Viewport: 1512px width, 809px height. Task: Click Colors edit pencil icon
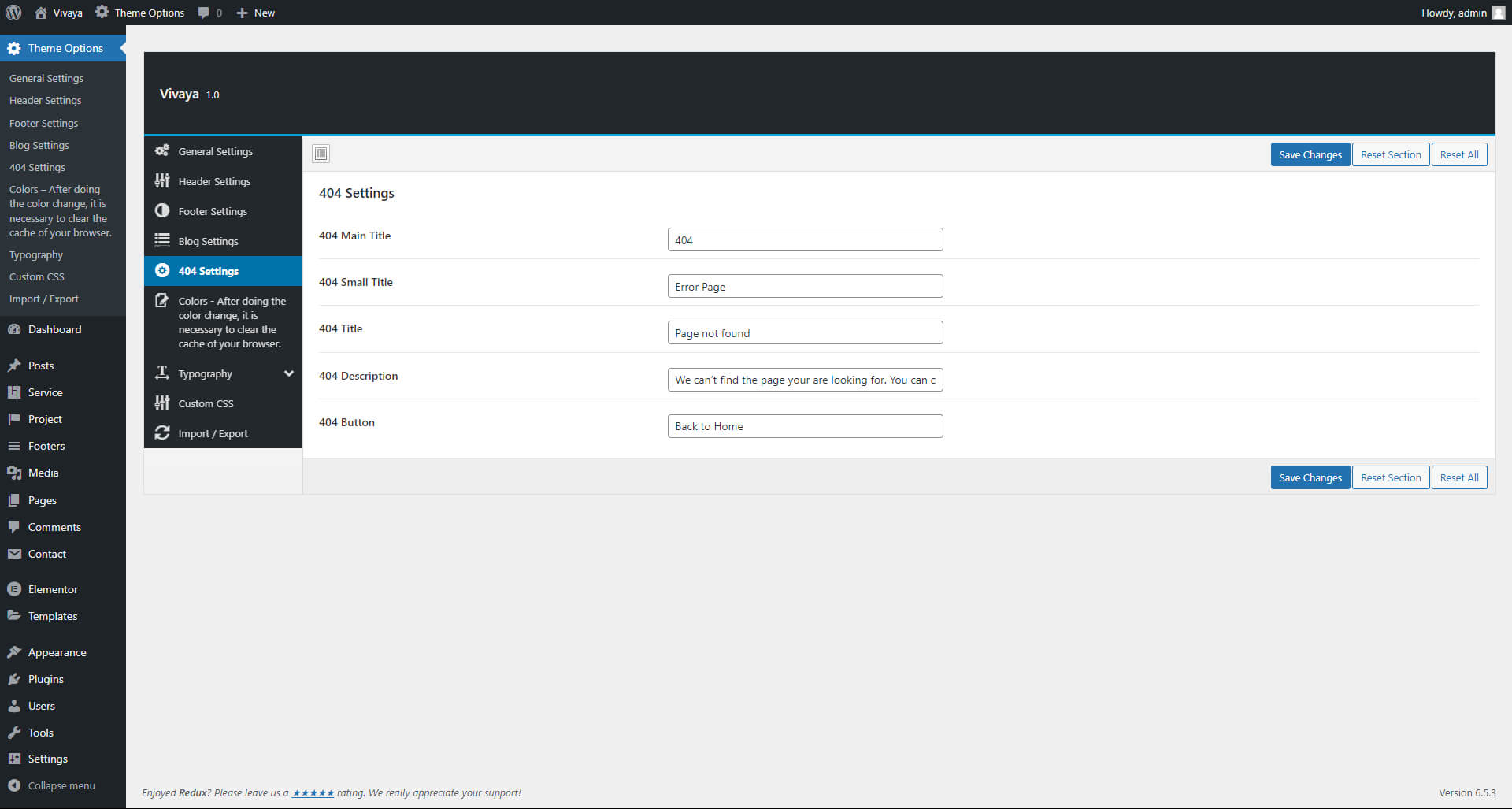click(x=162, y=300)
